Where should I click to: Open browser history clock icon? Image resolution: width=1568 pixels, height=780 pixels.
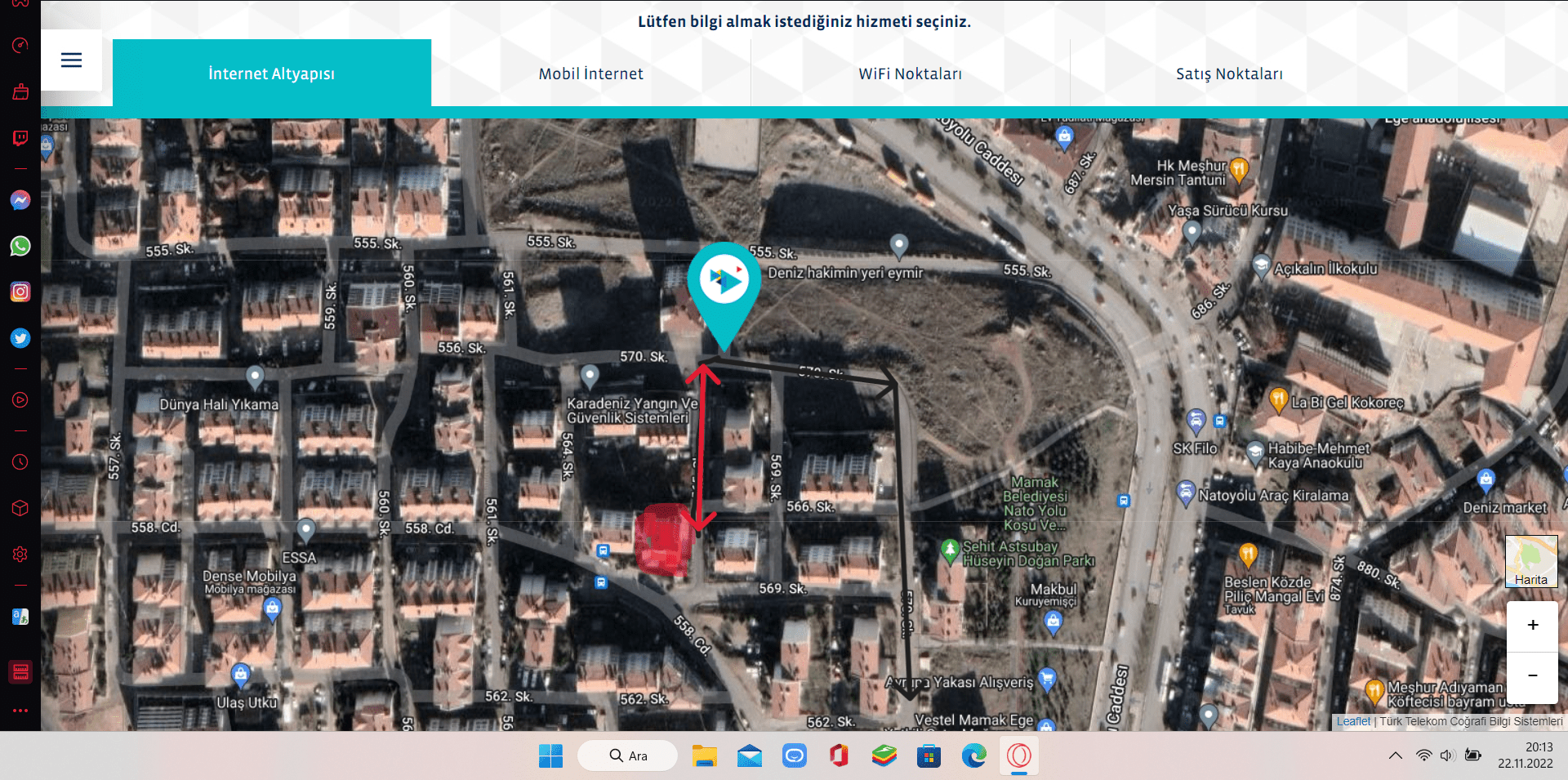[20, 462]
